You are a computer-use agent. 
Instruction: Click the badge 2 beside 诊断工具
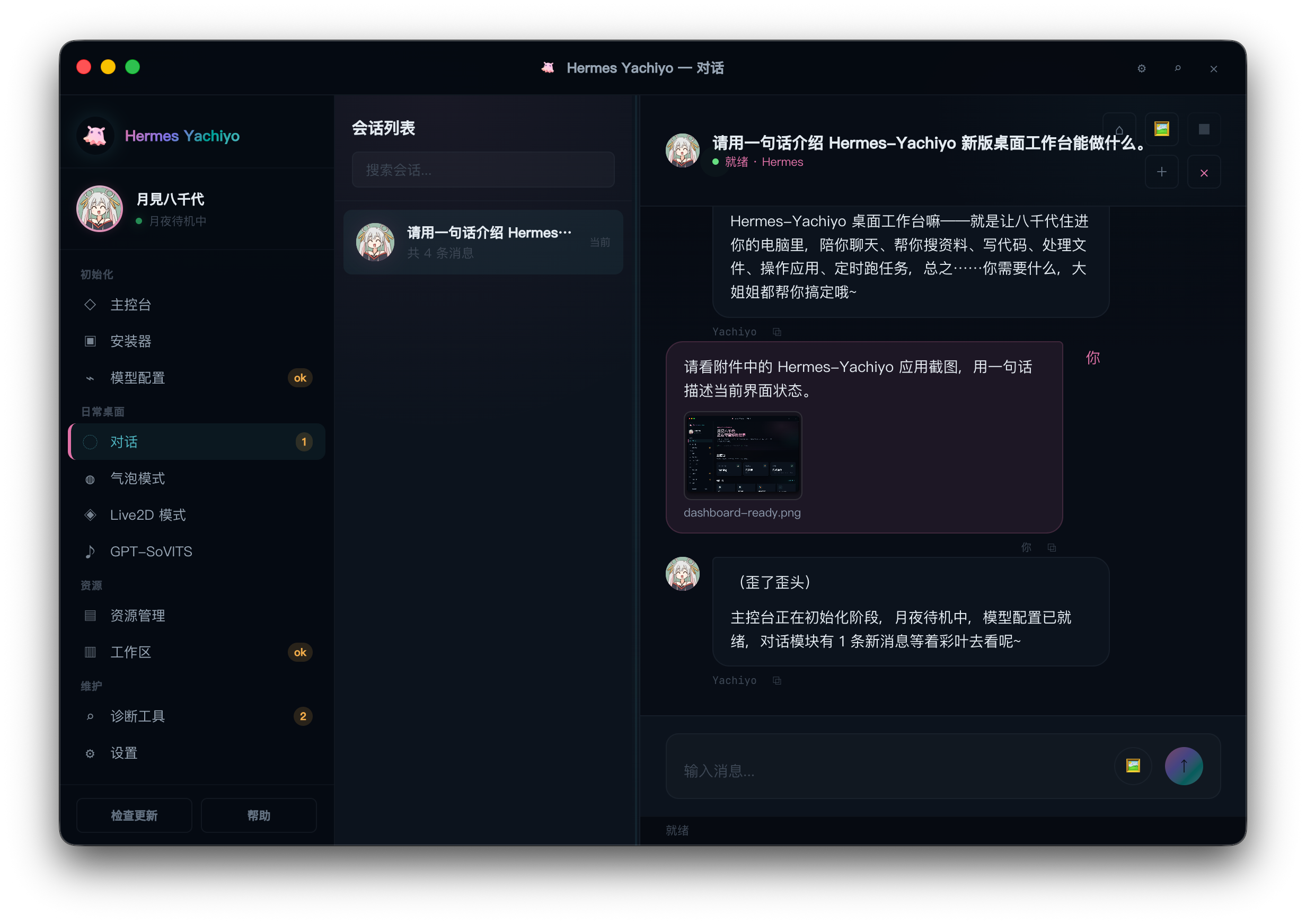pos(303,716)
